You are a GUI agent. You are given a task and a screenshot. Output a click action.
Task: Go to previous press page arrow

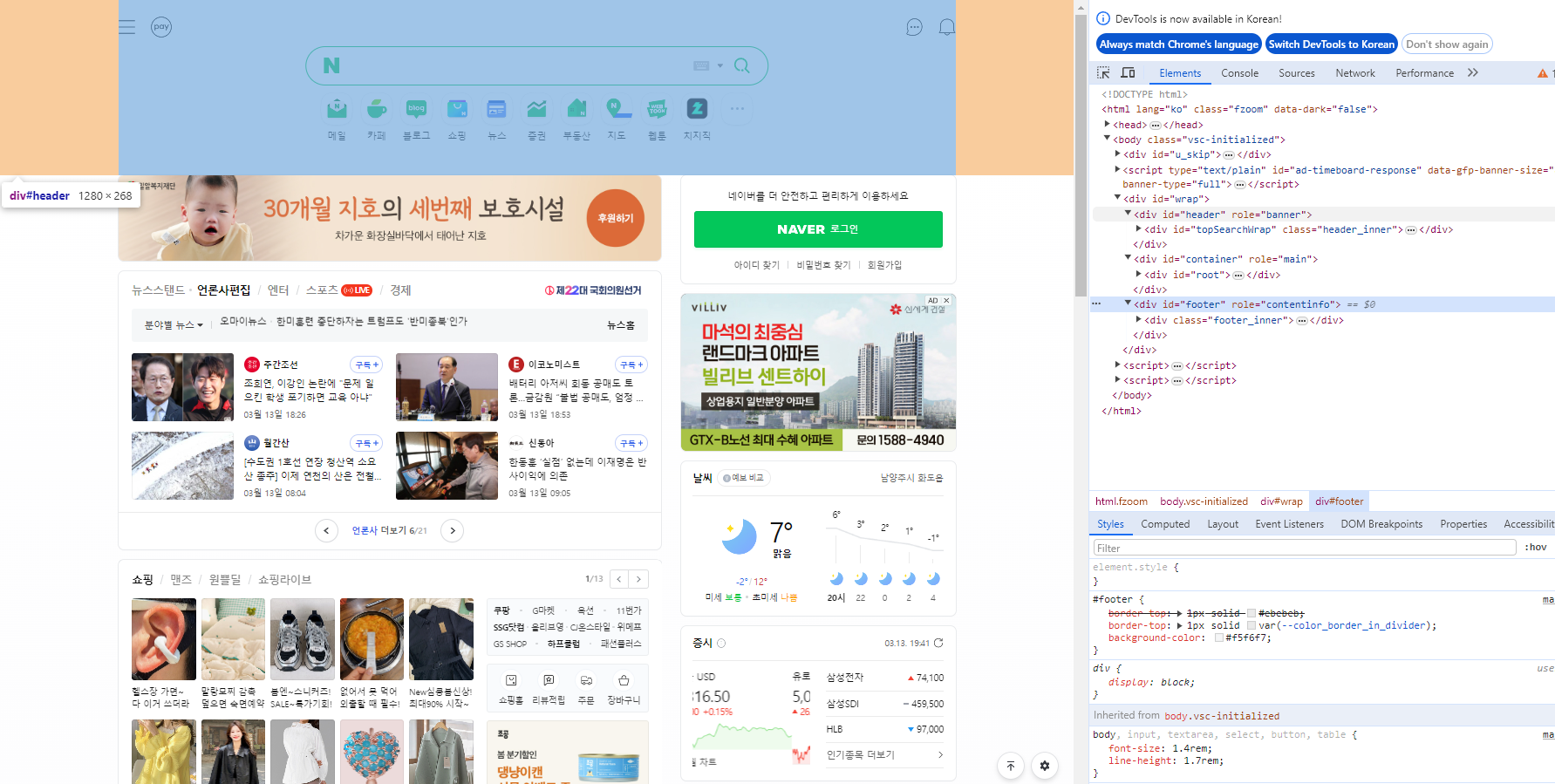coord(326,530)
